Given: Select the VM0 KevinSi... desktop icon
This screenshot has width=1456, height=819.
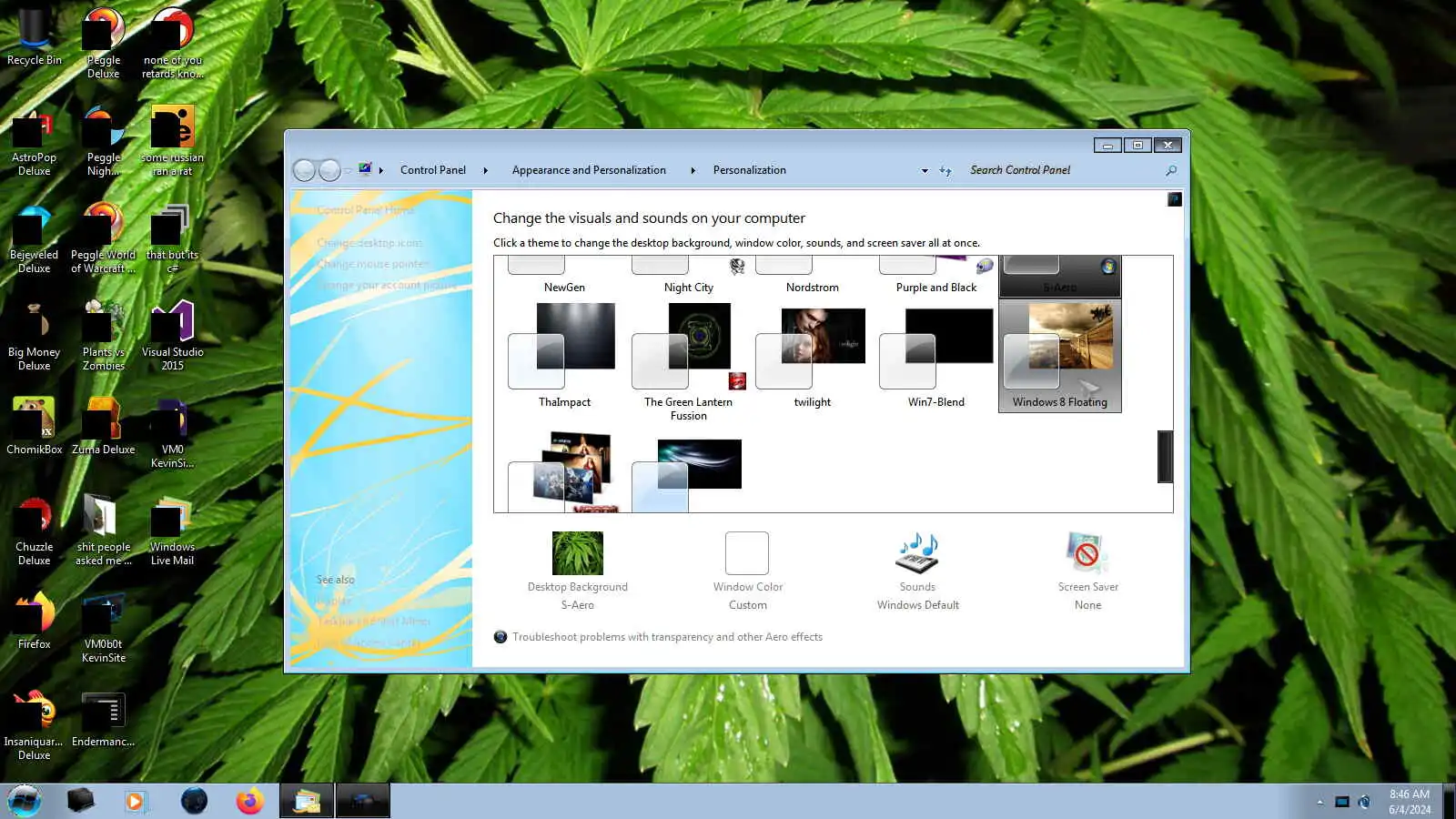Looking at the screenshot, I should [173, 432].
